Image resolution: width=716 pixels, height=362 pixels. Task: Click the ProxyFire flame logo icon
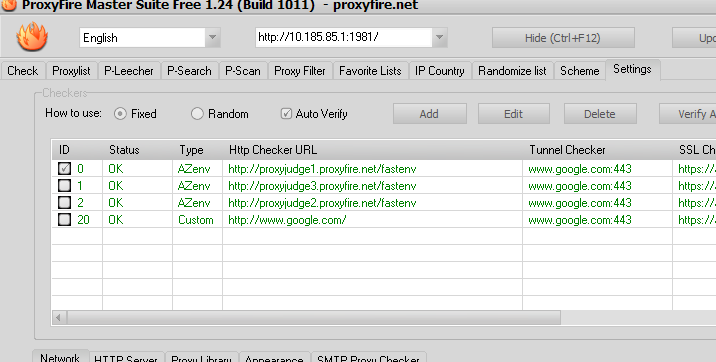32,37
